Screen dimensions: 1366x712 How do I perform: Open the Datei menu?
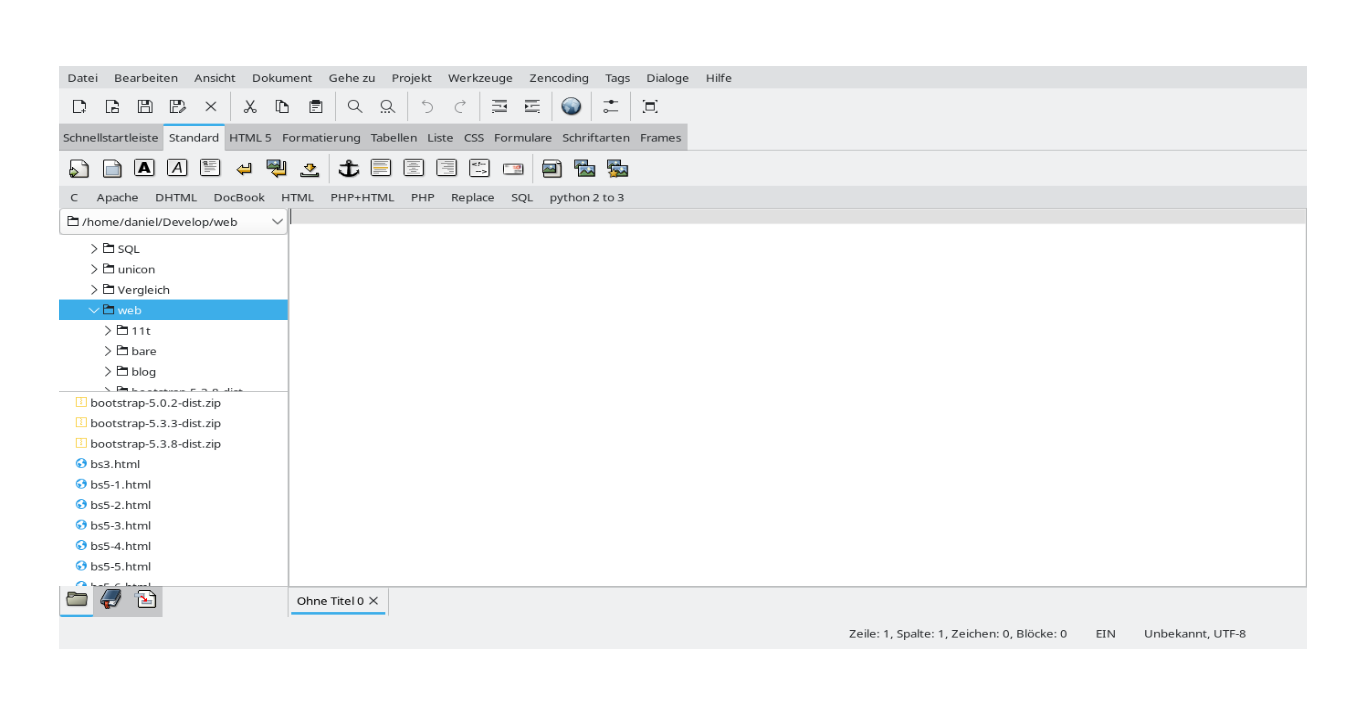(82, 77)
